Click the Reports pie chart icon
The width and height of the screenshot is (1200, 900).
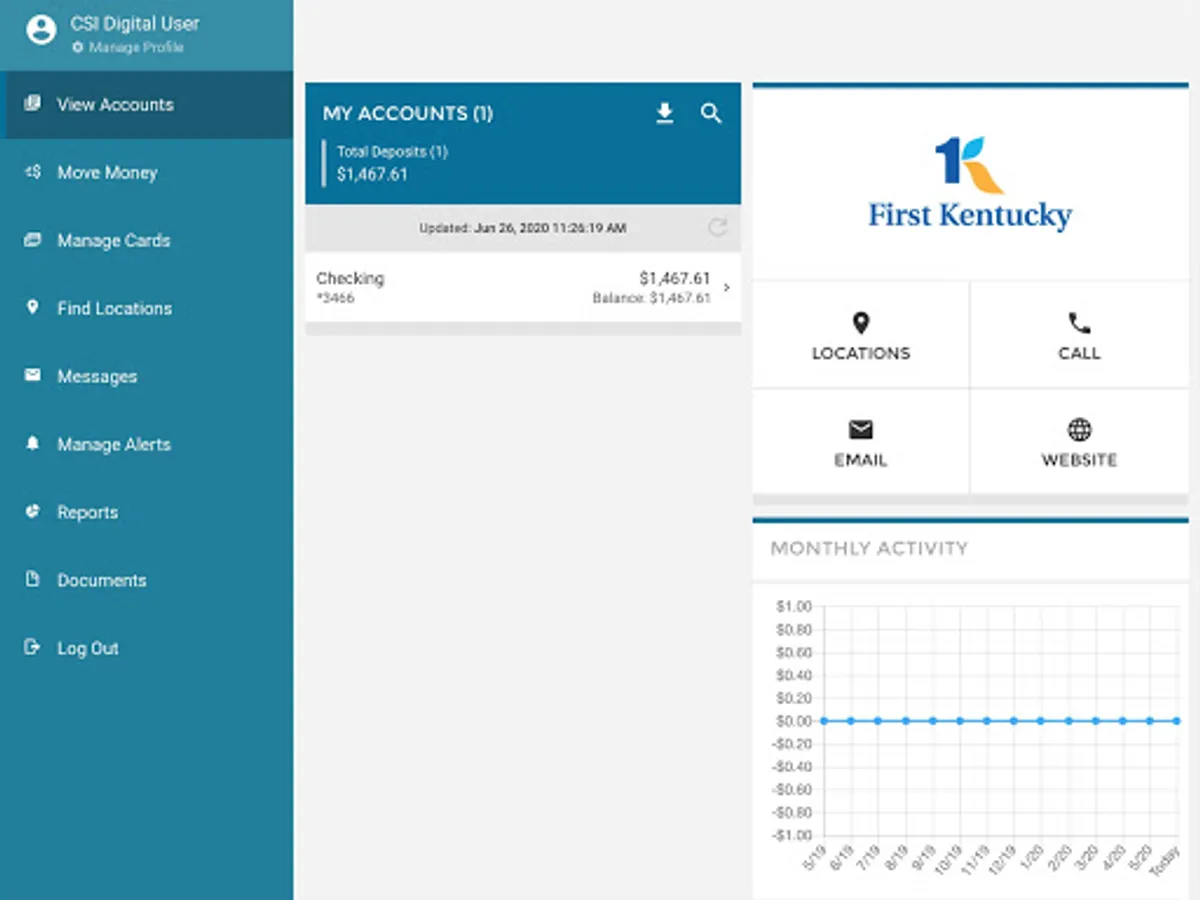click(x=33, y=511)
